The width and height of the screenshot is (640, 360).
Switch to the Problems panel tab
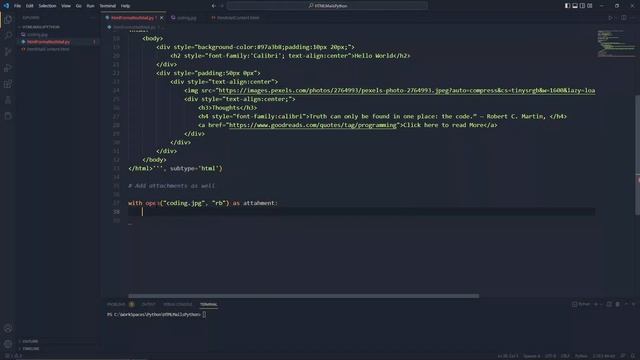(116, 304)
